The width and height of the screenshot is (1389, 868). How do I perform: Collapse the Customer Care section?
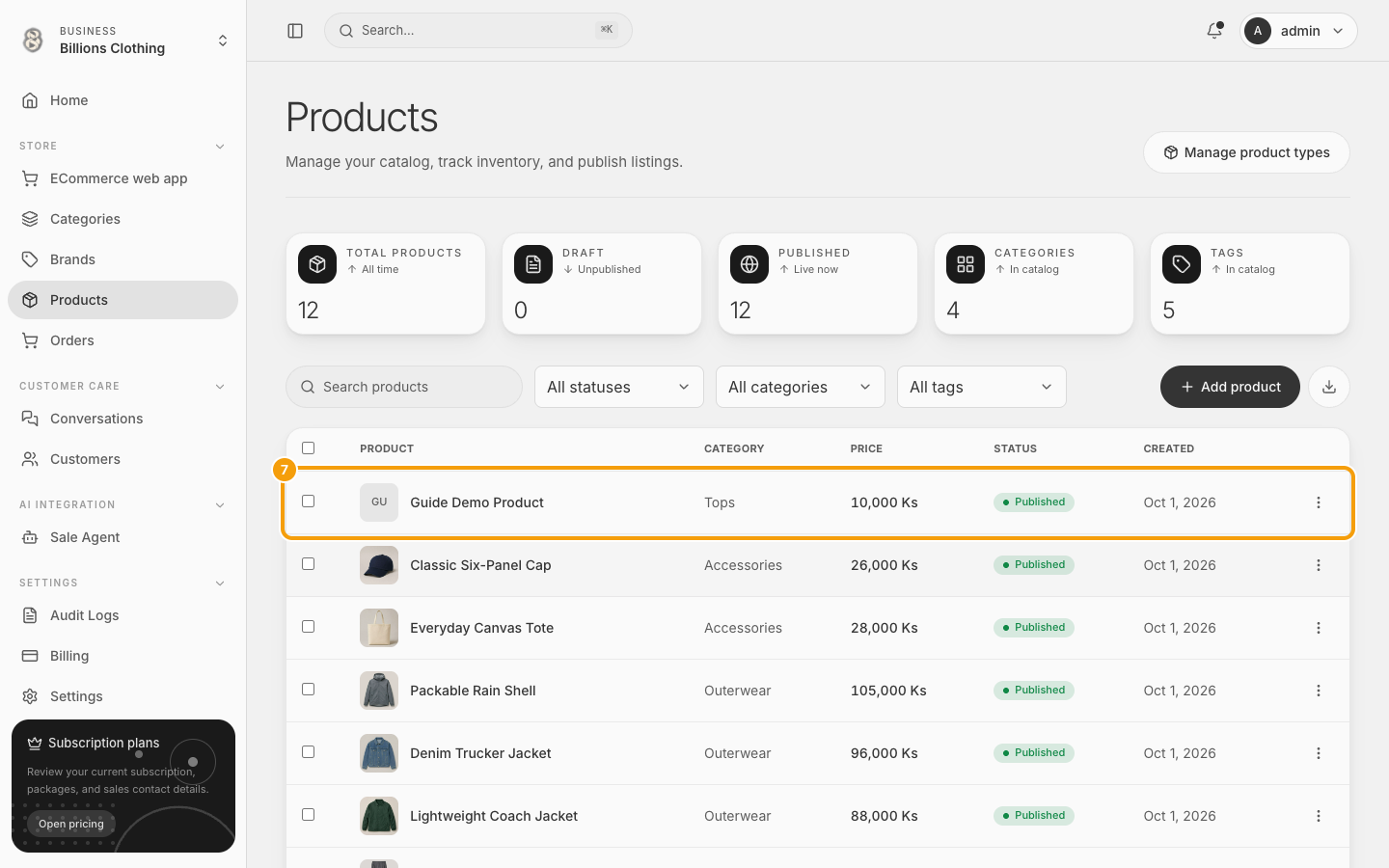pos(220,387)
